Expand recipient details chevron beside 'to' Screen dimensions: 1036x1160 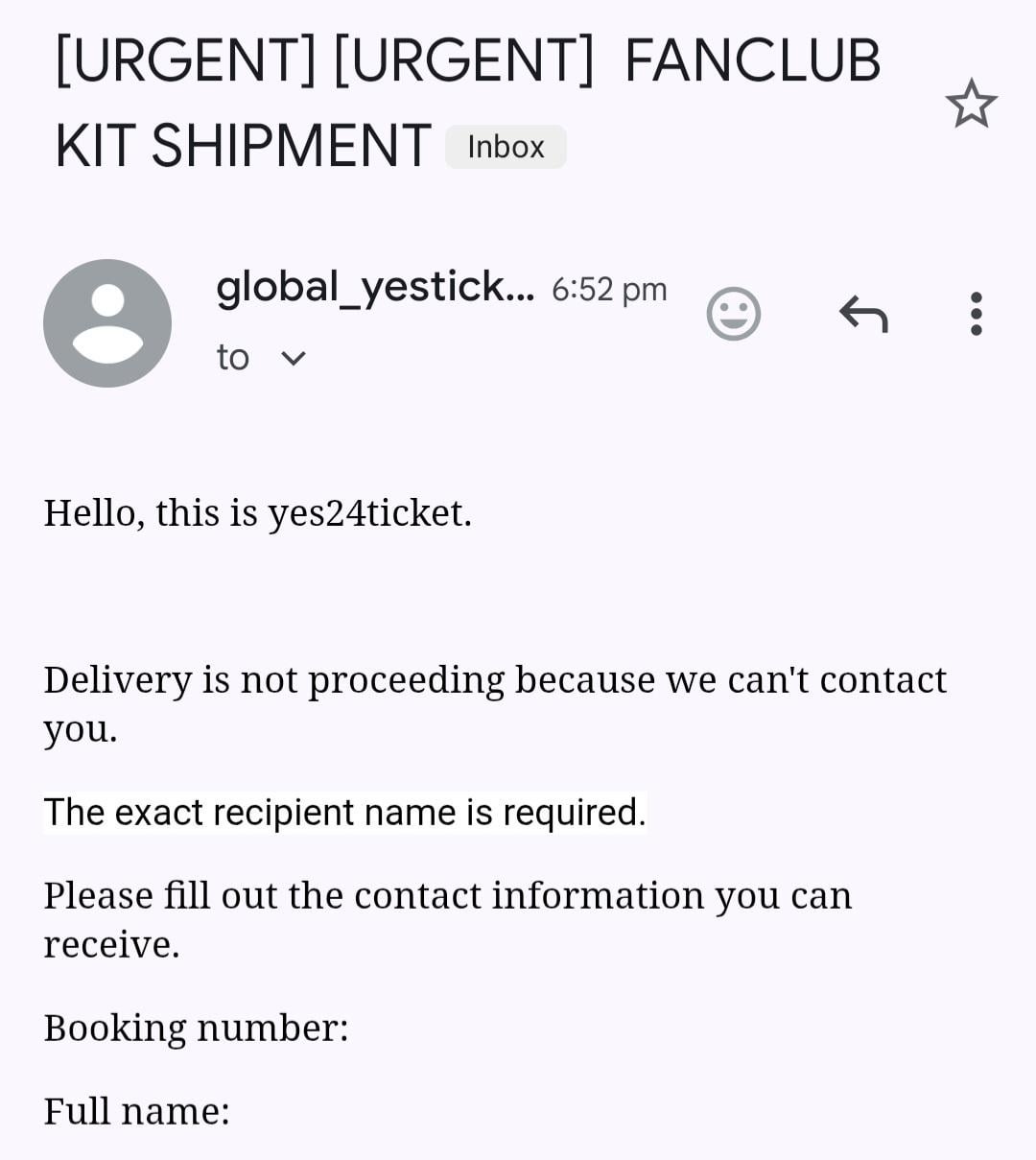(294, 359)
